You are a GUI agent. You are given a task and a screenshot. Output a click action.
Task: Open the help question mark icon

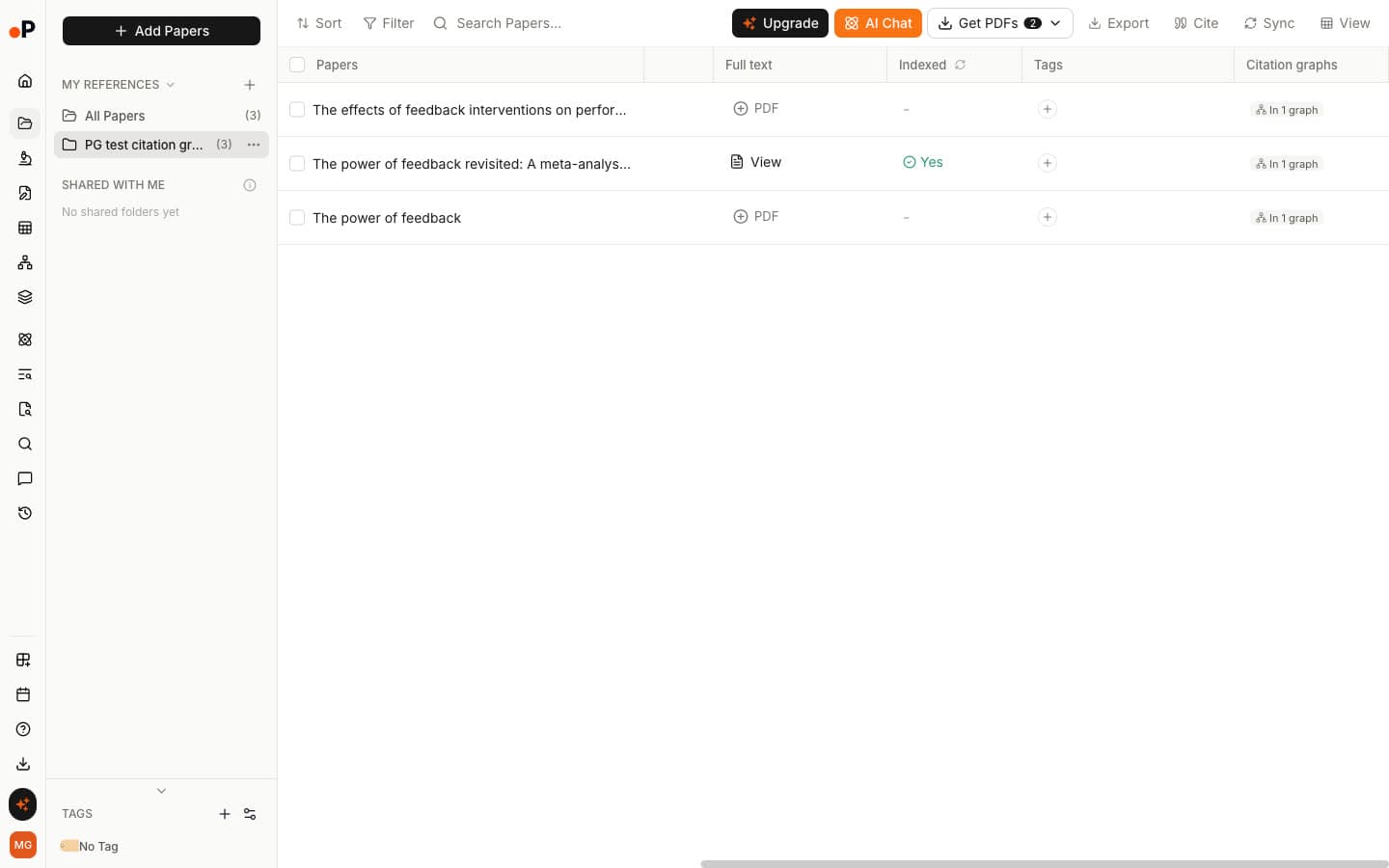(23, 729)
